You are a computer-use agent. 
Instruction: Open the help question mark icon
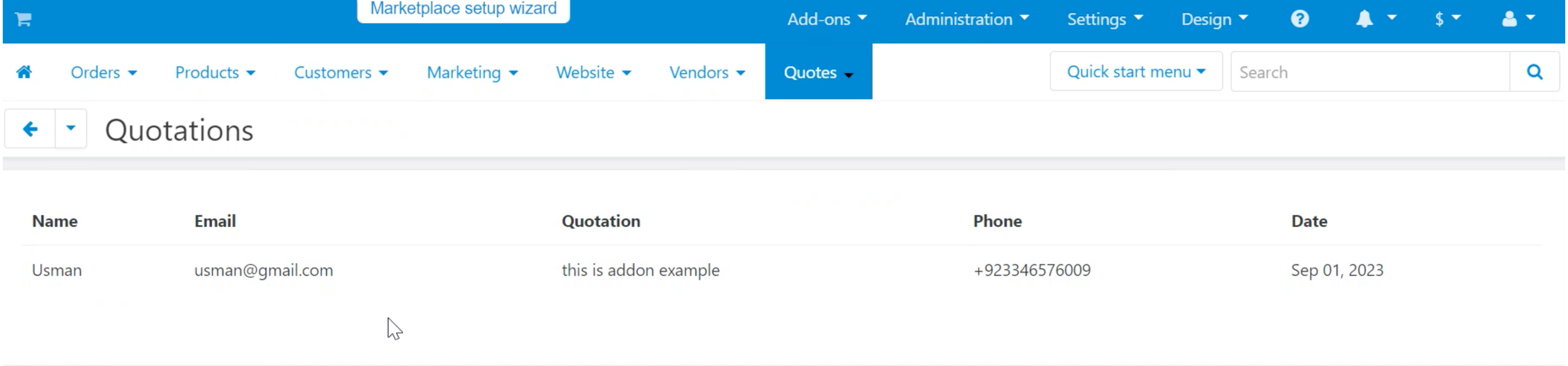tap(1300, 19)
